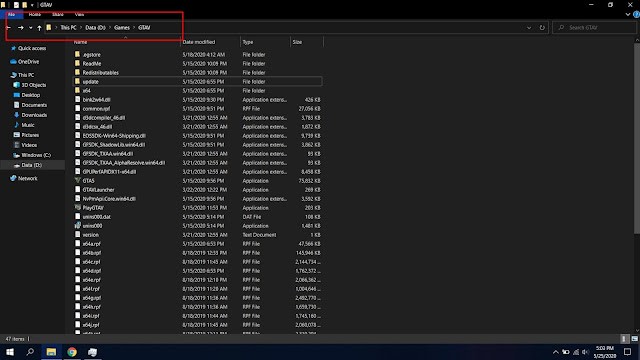
Task: Click Data (D:) breadcrumb in address bar
Action: [95, 27]
